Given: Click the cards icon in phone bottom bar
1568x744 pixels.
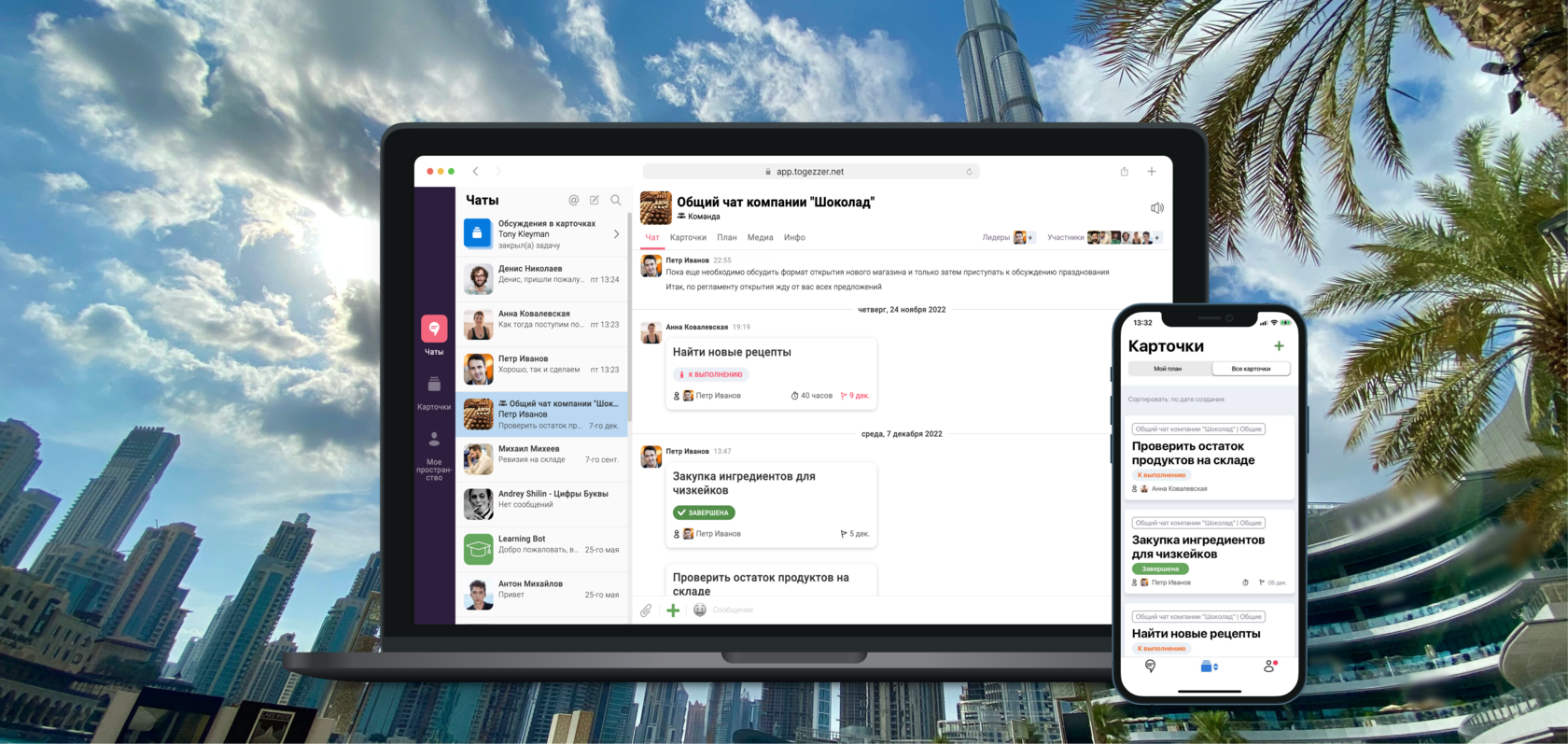Looking at the screenshot, I should click(x=1209, y=667).
